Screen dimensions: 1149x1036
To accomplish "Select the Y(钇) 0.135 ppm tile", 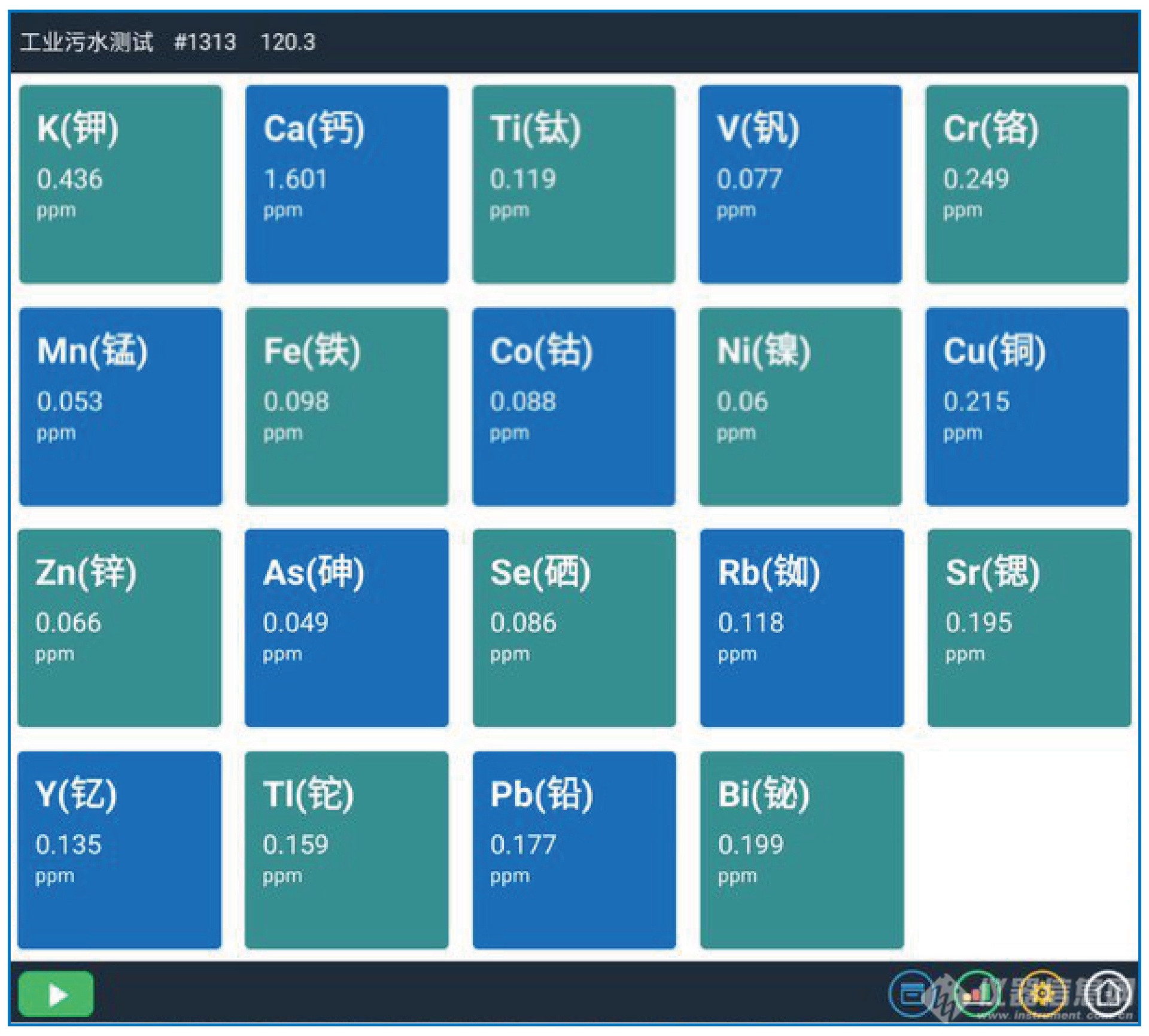I will 120,850.
